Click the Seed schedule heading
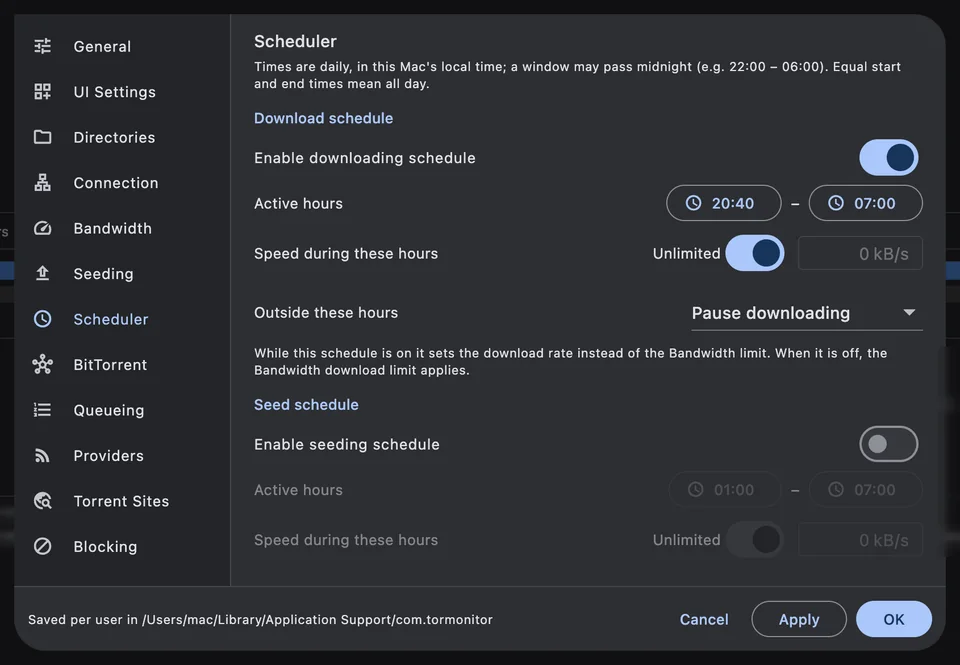Viewport: 960px width, 665px height. coord(306,405)
